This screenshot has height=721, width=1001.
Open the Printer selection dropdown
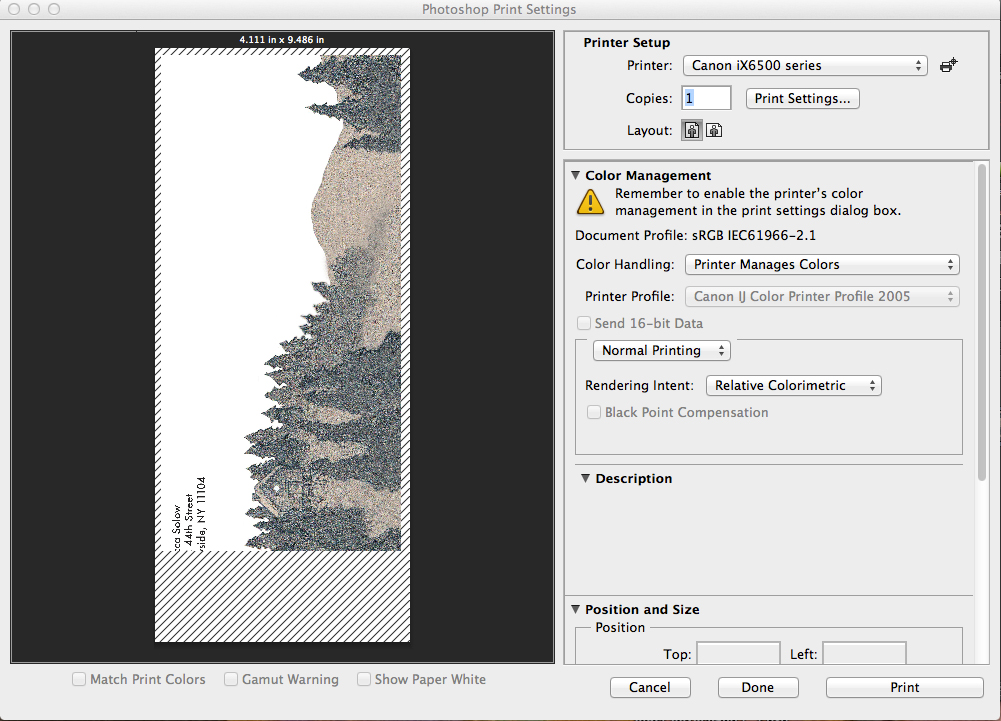coord(805,66)
